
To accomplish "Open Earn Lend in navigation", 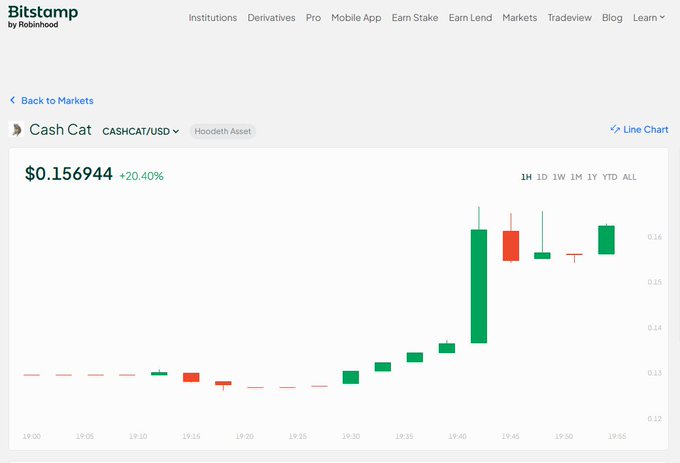I will [470, 18].
